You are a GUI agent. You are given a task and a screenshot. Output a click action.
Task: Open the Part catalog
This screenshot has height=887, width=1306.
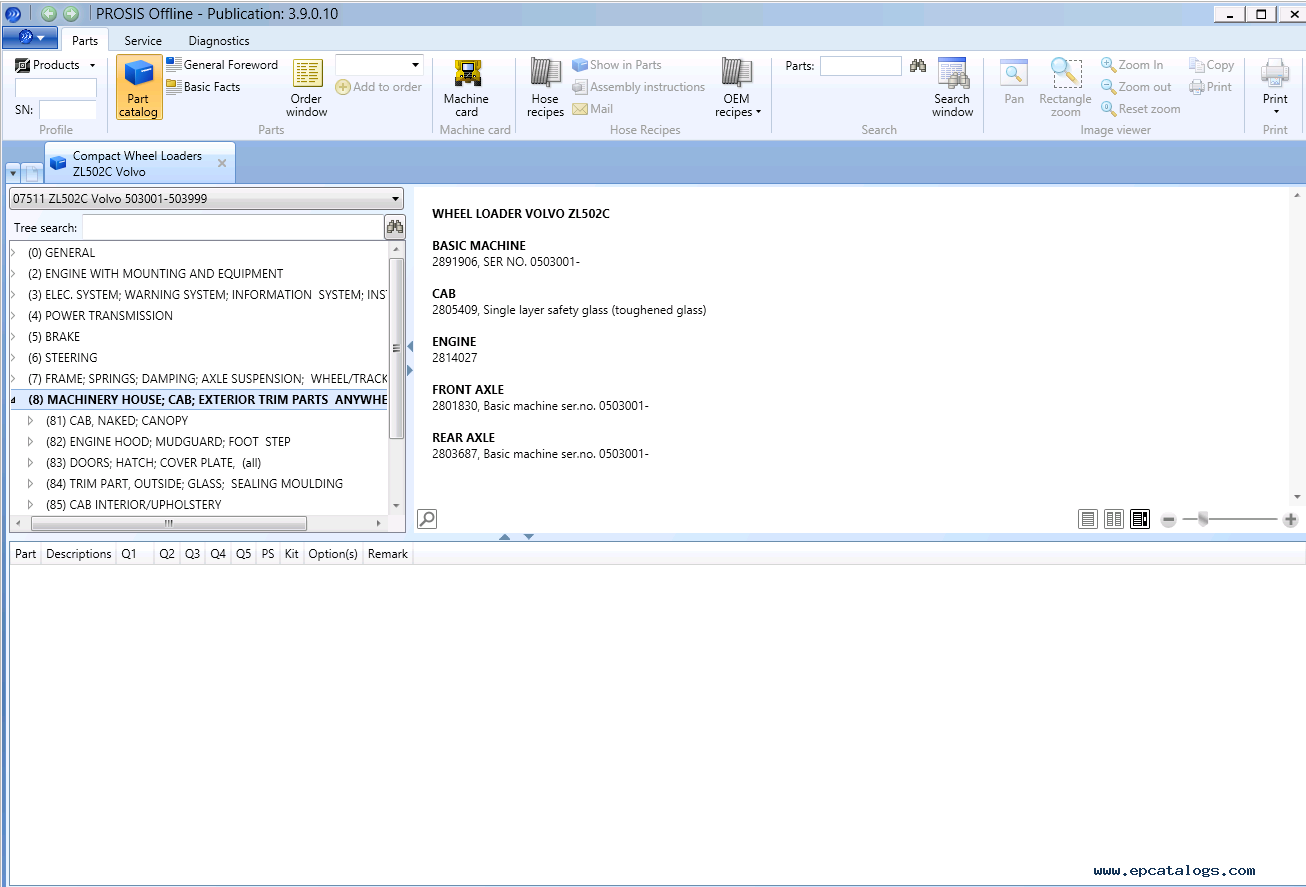(139, 88)
